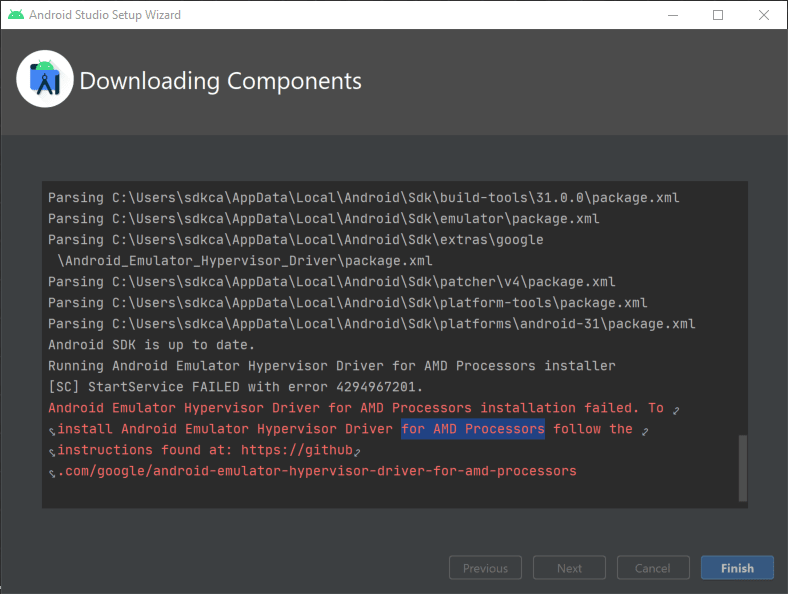The height and width of the screenshot is (594, 788).
Task: Click the Android icon in title bar
Action: point(16,15)
